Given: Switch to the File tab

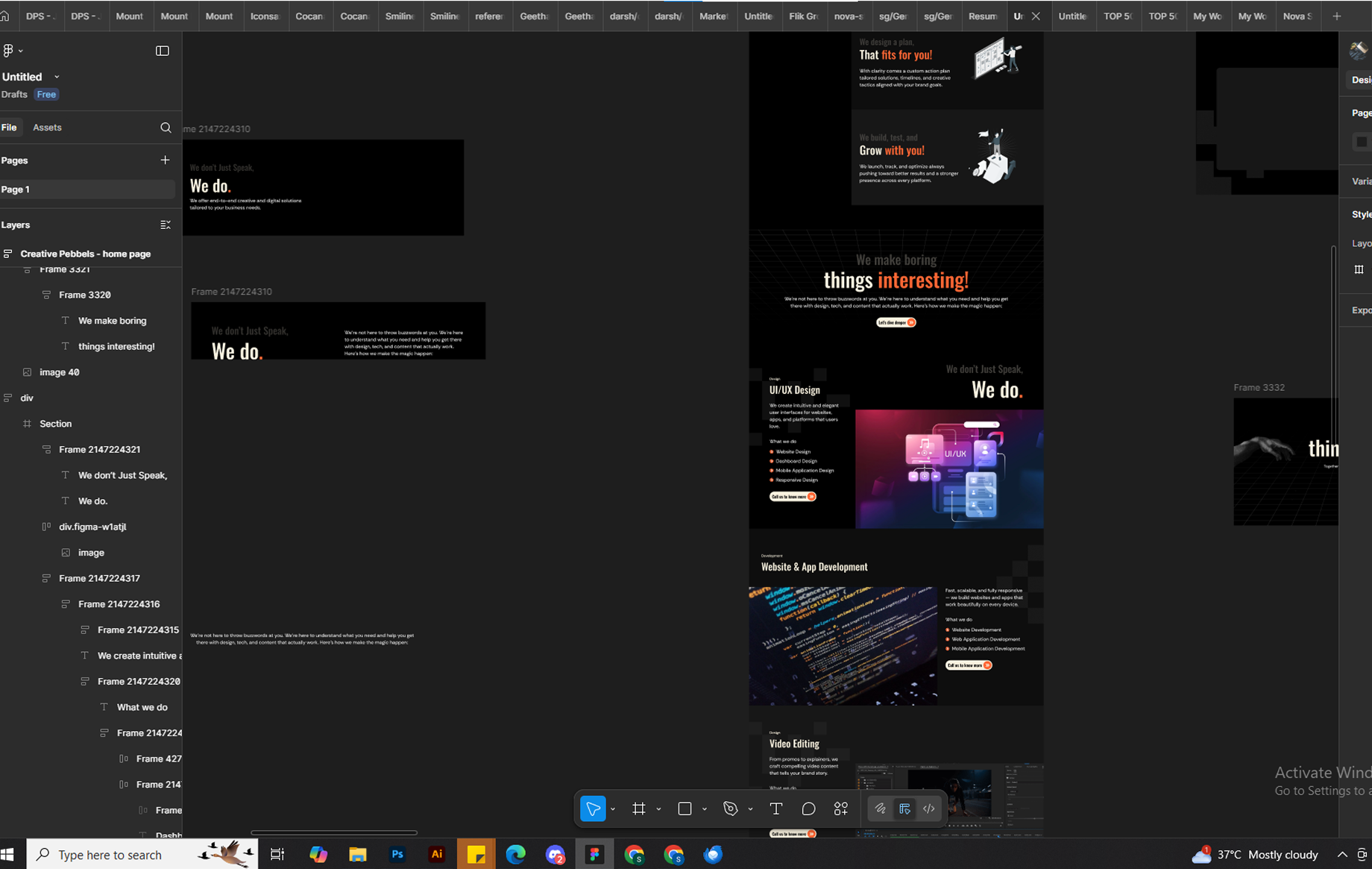Looking at the screenshot, I should coord(9,128).
